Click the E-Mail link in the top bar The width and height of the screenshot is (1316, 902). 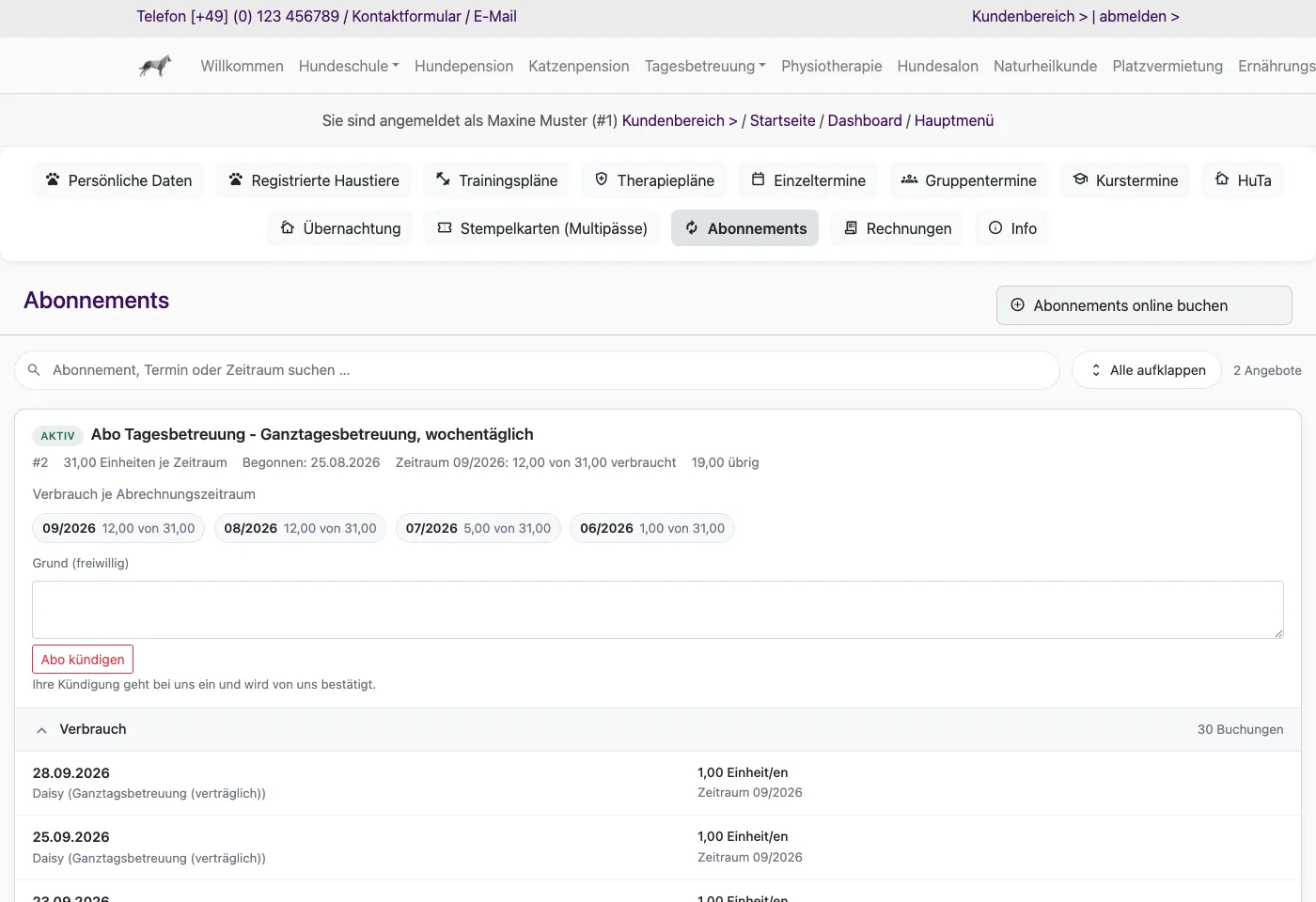(x=495, y=16)
